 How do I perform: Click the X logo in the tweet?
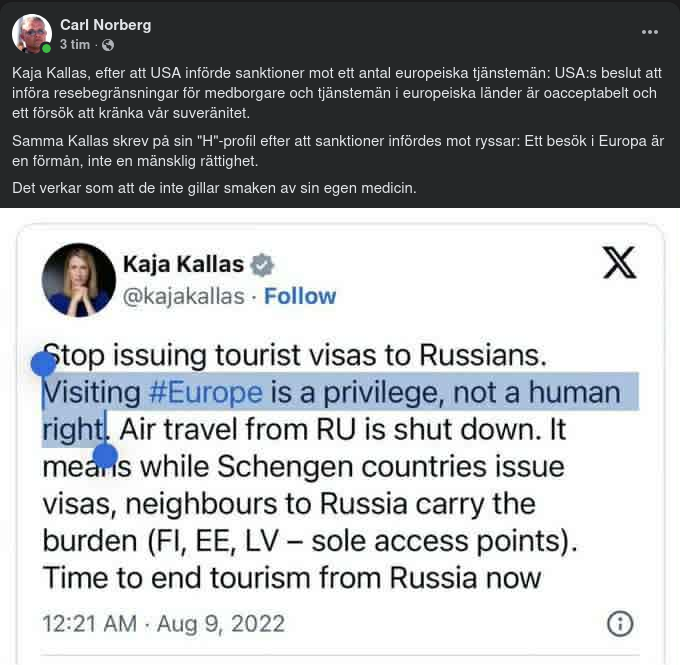(619, 263)
